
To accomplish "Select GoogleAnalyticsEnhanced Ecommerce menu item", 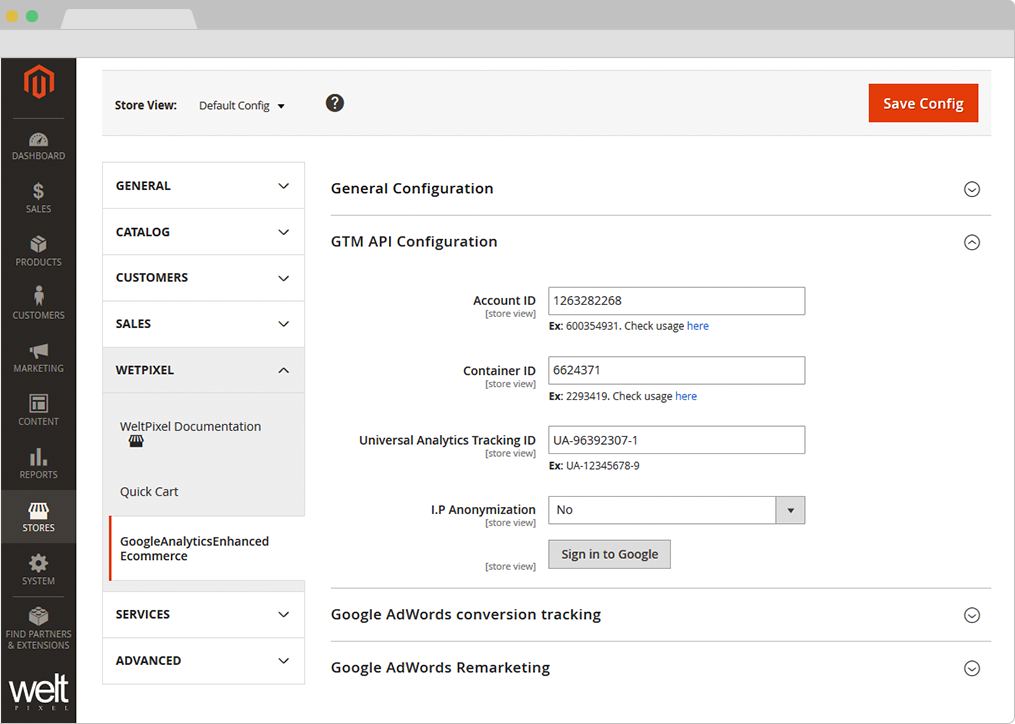I will tap(207, 549).
